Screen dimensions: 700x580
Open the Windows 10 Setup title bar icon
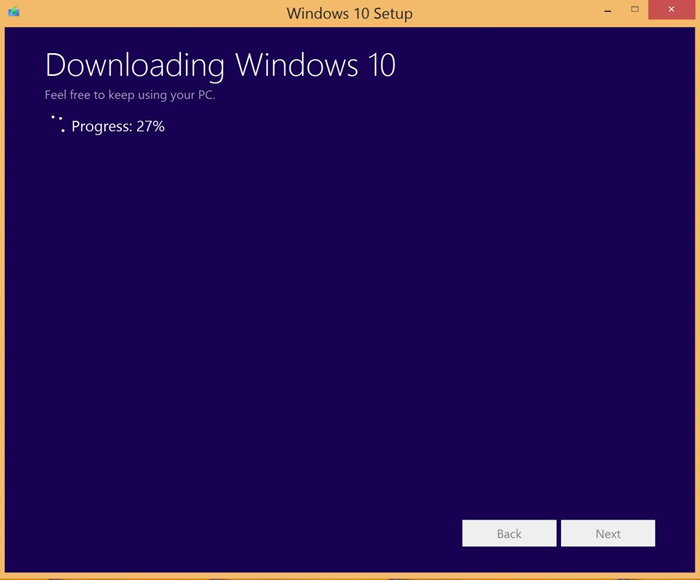[14, 11]
